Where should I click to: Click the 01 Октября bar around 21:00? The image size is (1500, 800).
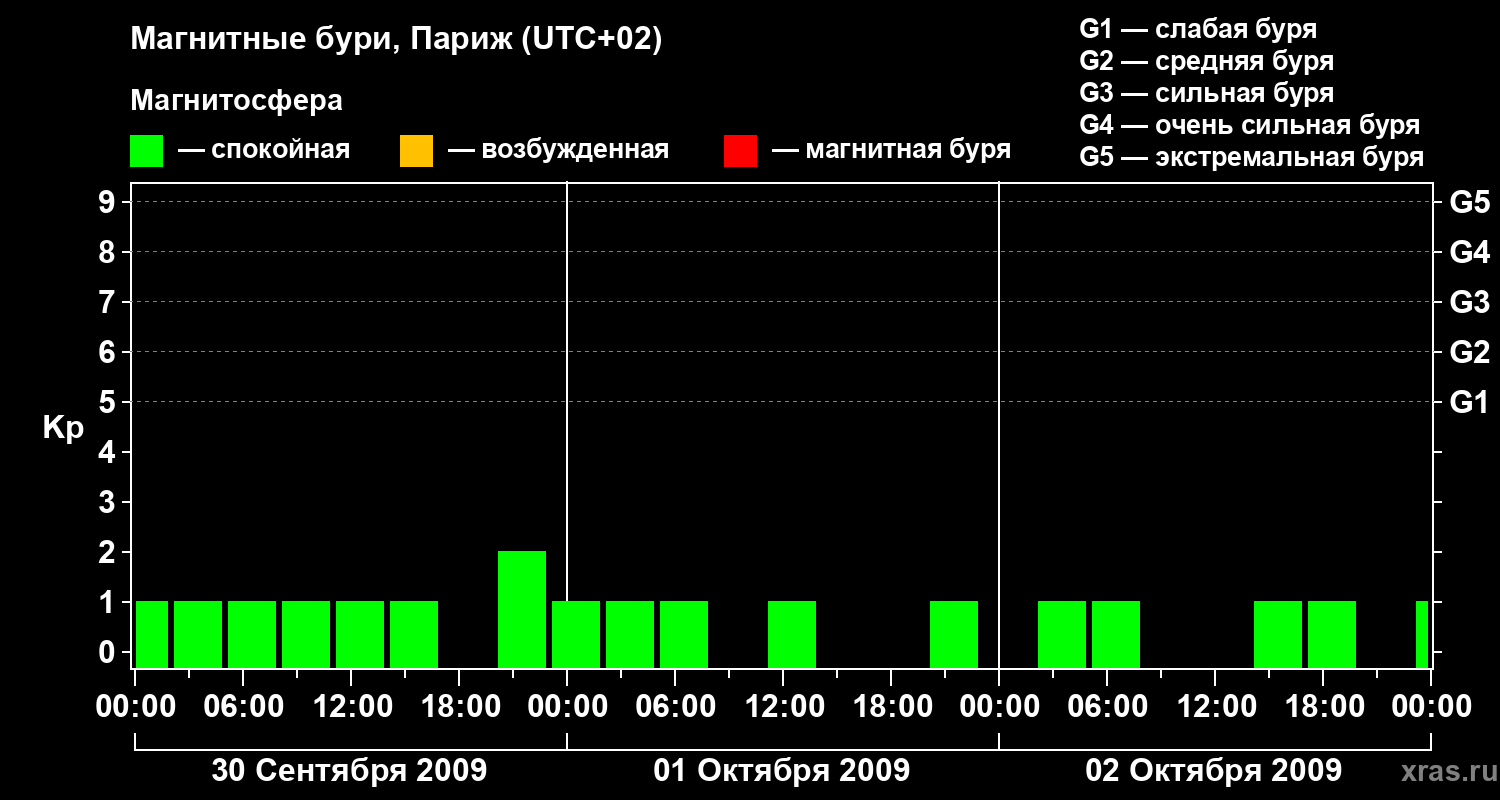click(954, 634)
